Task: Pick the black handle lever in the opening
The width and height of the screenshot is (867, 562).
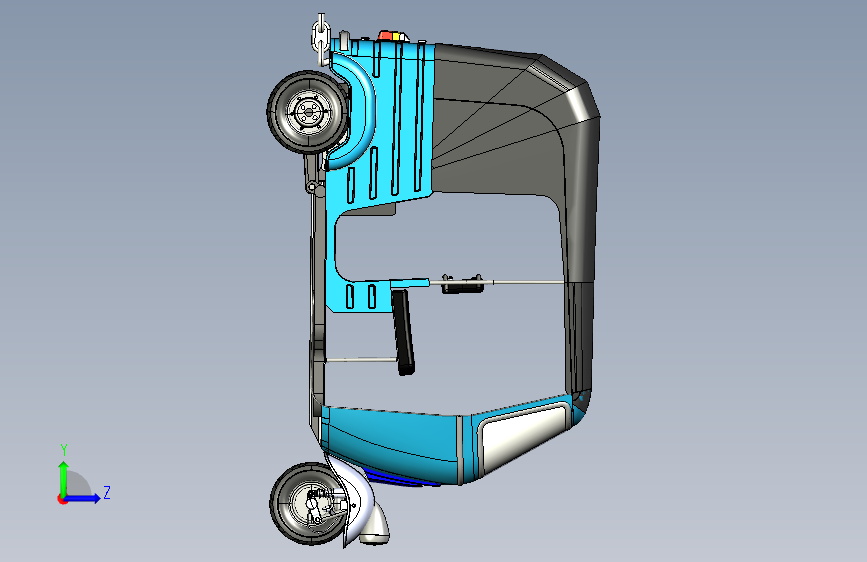Action: pyautogui.click(x=403, y=332)
